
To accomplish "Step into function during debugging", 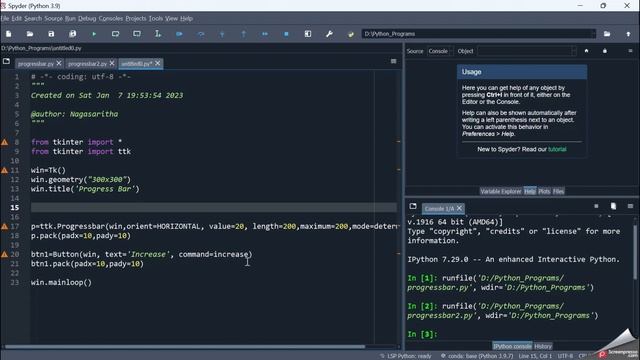I will click(222, 34).
